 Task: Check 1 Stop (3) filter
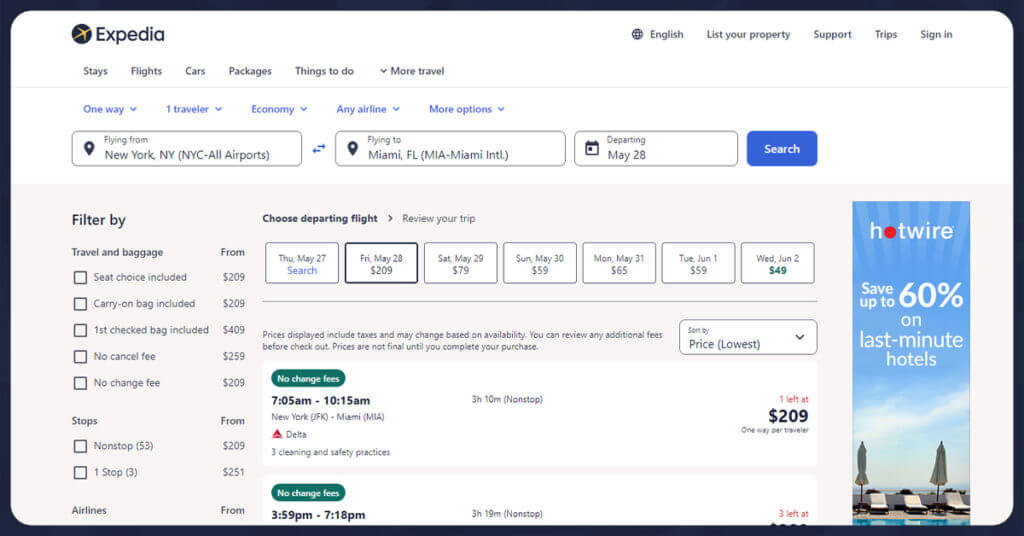(x=80, y=473)
